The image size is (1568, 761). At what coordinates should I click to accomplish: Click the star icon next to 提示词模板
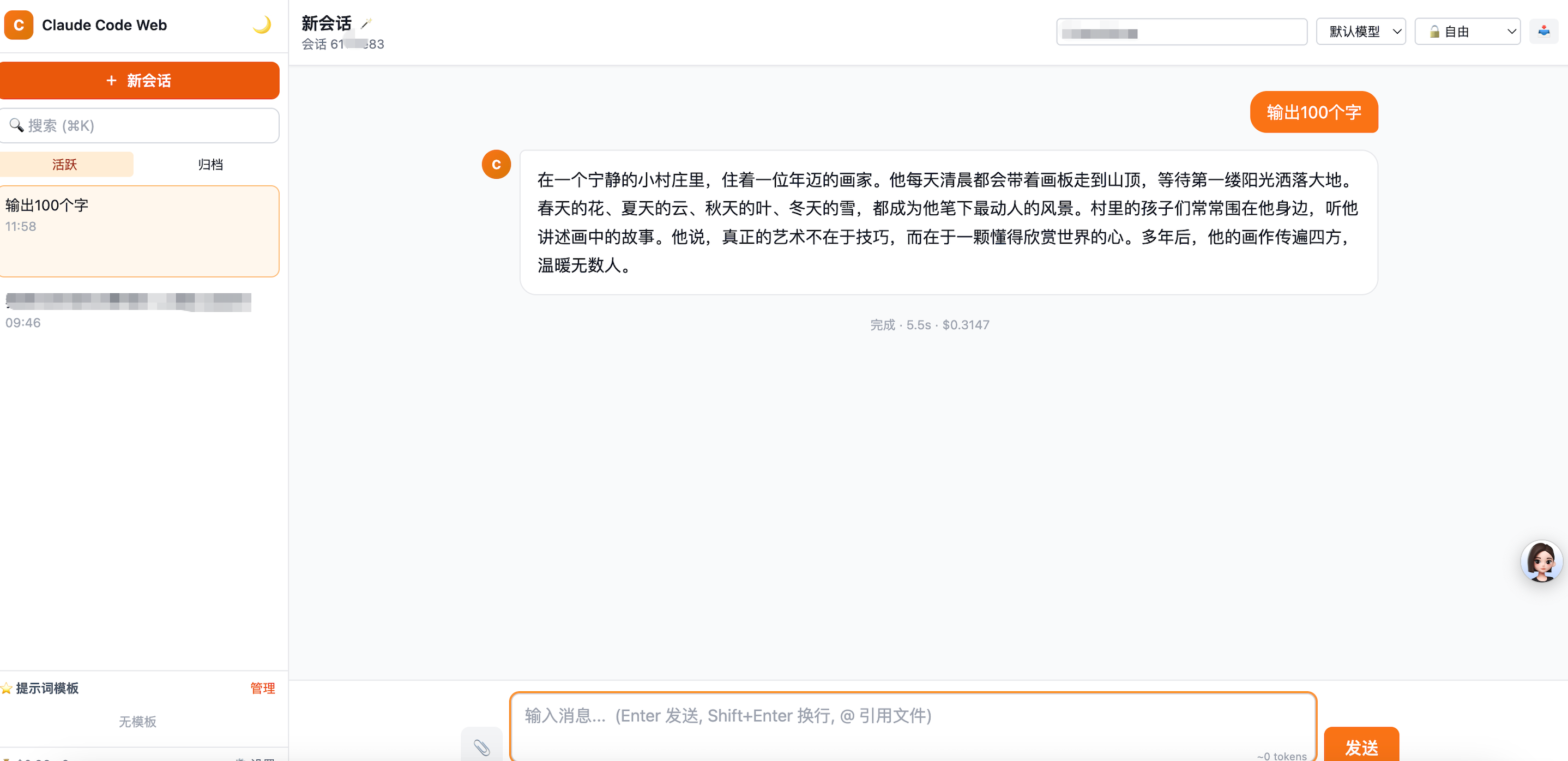coord(7,688)
